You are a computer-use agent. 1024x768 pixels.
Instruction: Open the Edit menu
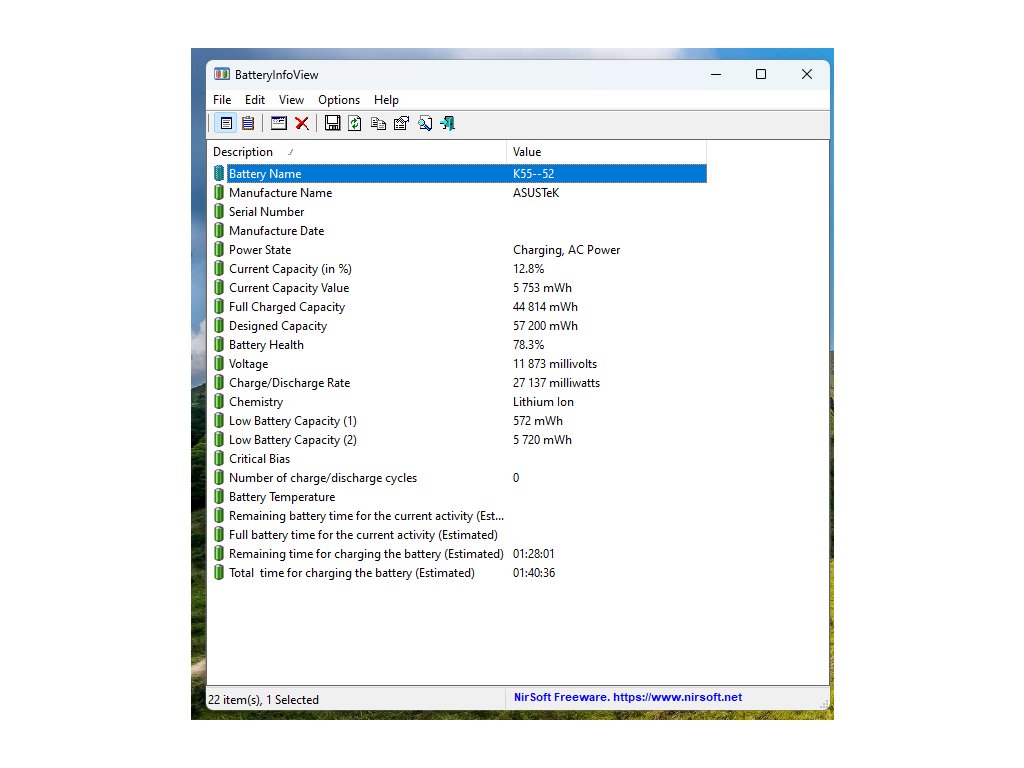tap(255, 100)
